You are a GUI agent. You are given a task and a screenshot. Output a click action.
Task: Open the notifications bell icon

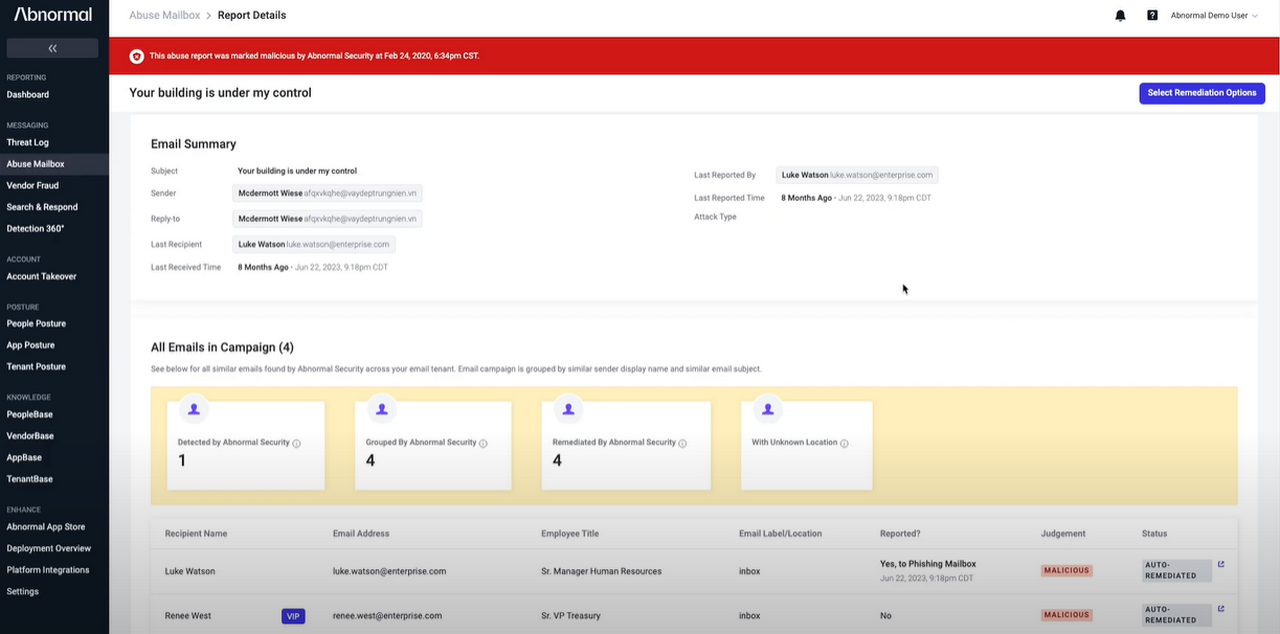pyautogui.click(x=1117, y=15)
